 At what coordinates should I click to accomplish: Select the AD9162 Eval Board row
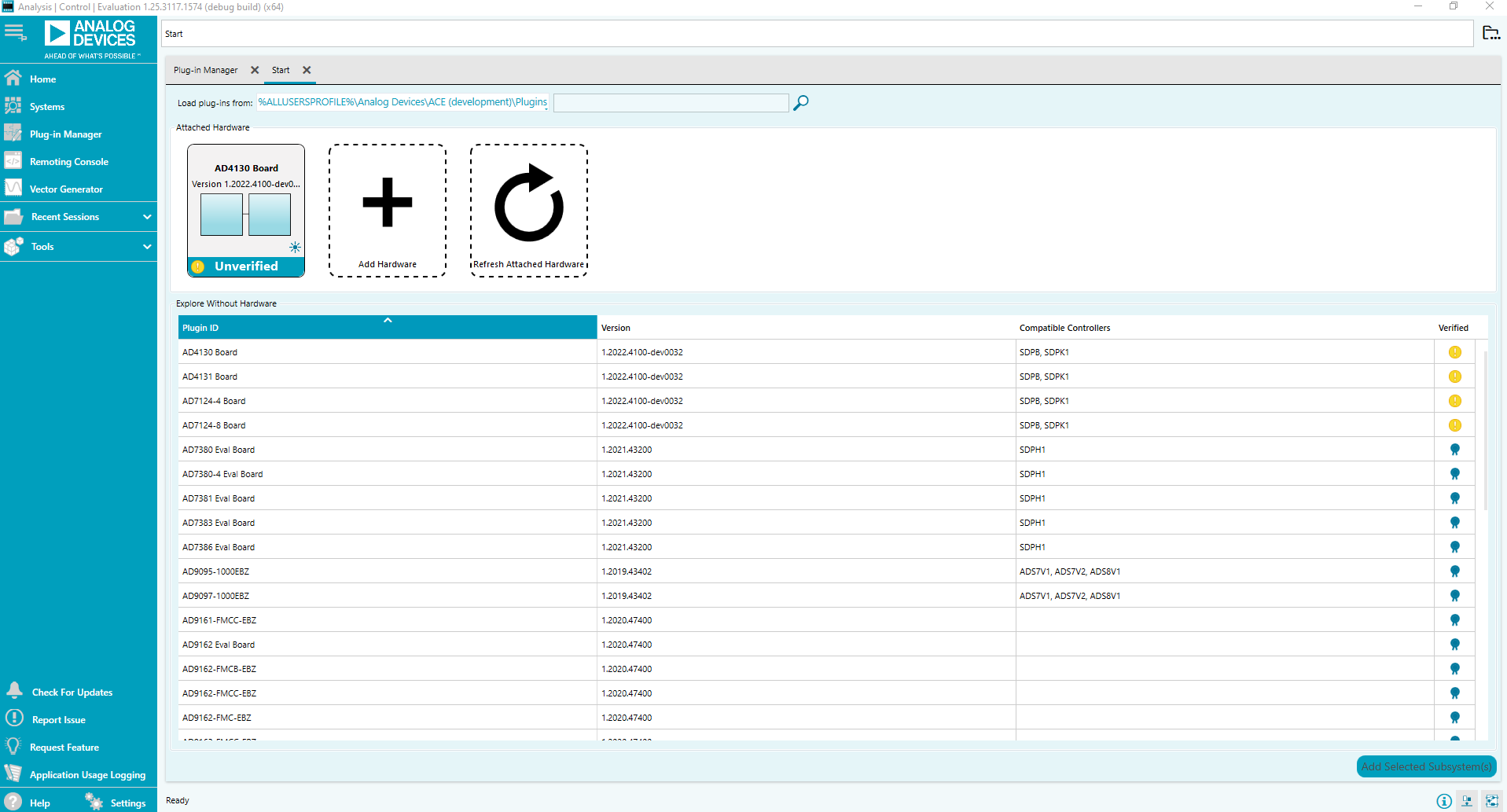[x=826, y=645]
